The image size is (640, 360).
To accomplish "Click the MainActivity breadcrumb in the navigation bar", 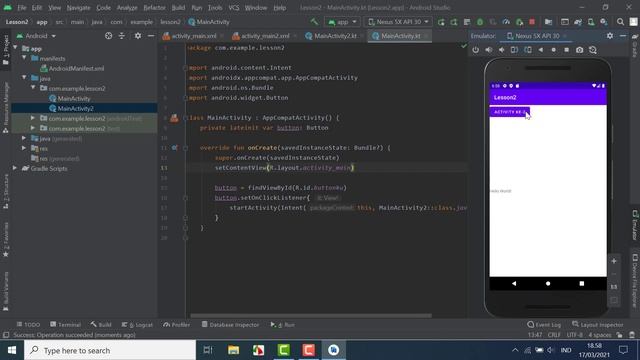I will point(209,22).
